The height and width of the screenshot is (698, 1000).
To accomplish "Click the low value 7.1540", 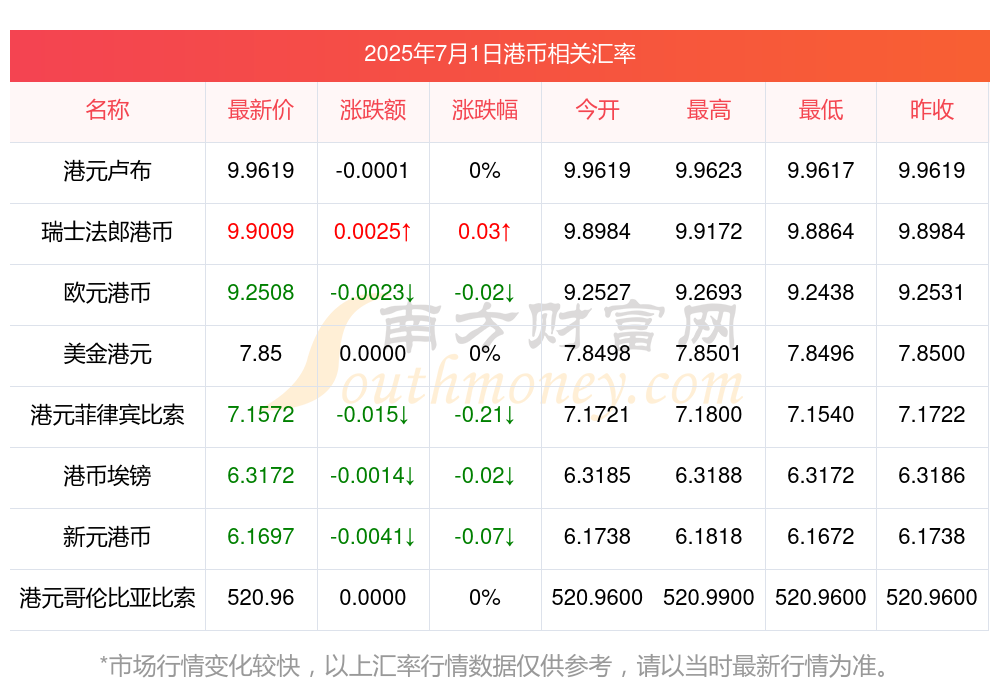I will 821,414.
